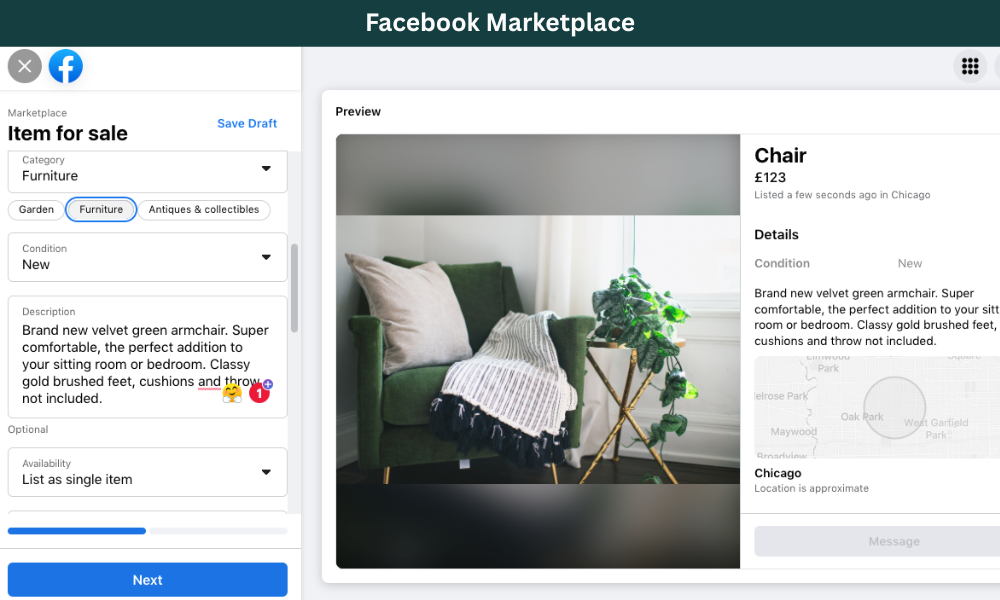Open the nine-dot apps menu icon
1000x600 pixels.
click(970, 66)
